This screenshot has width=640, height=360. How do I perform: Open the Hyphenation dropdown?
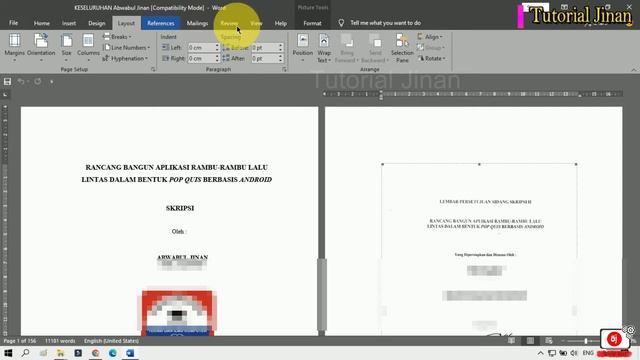(x=125, y=58)
